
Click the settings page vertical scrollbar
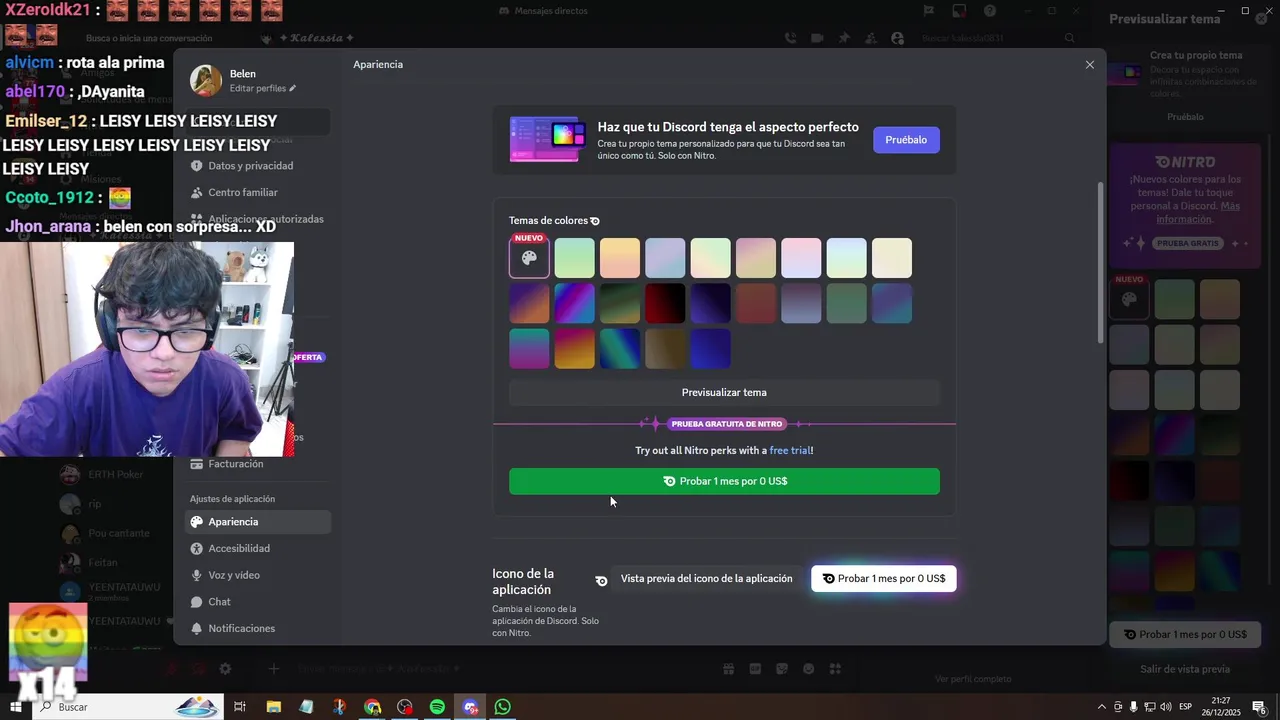tap(1100, 263)
